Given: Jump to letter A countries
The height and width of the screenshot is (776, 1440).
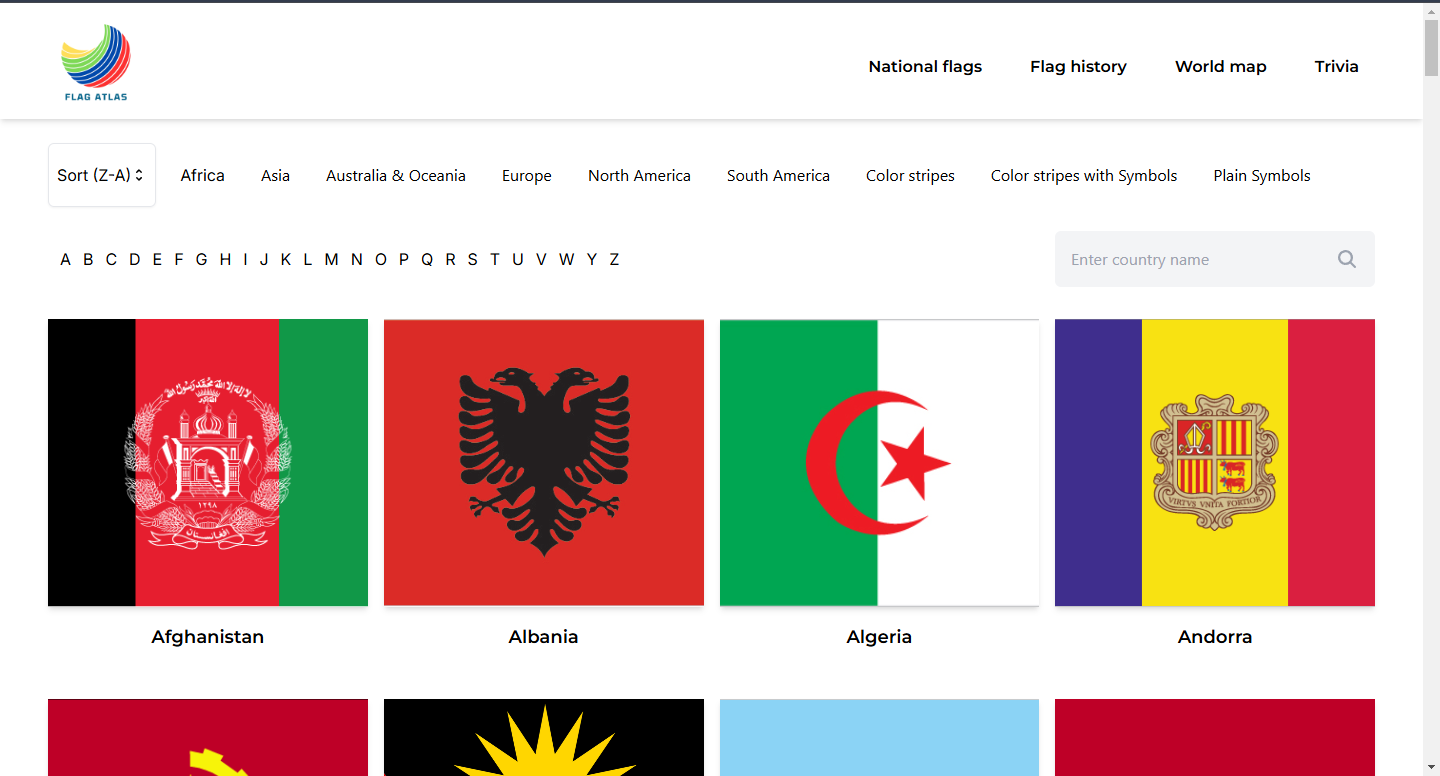Looking at the screenshot, I should point(65,259).
